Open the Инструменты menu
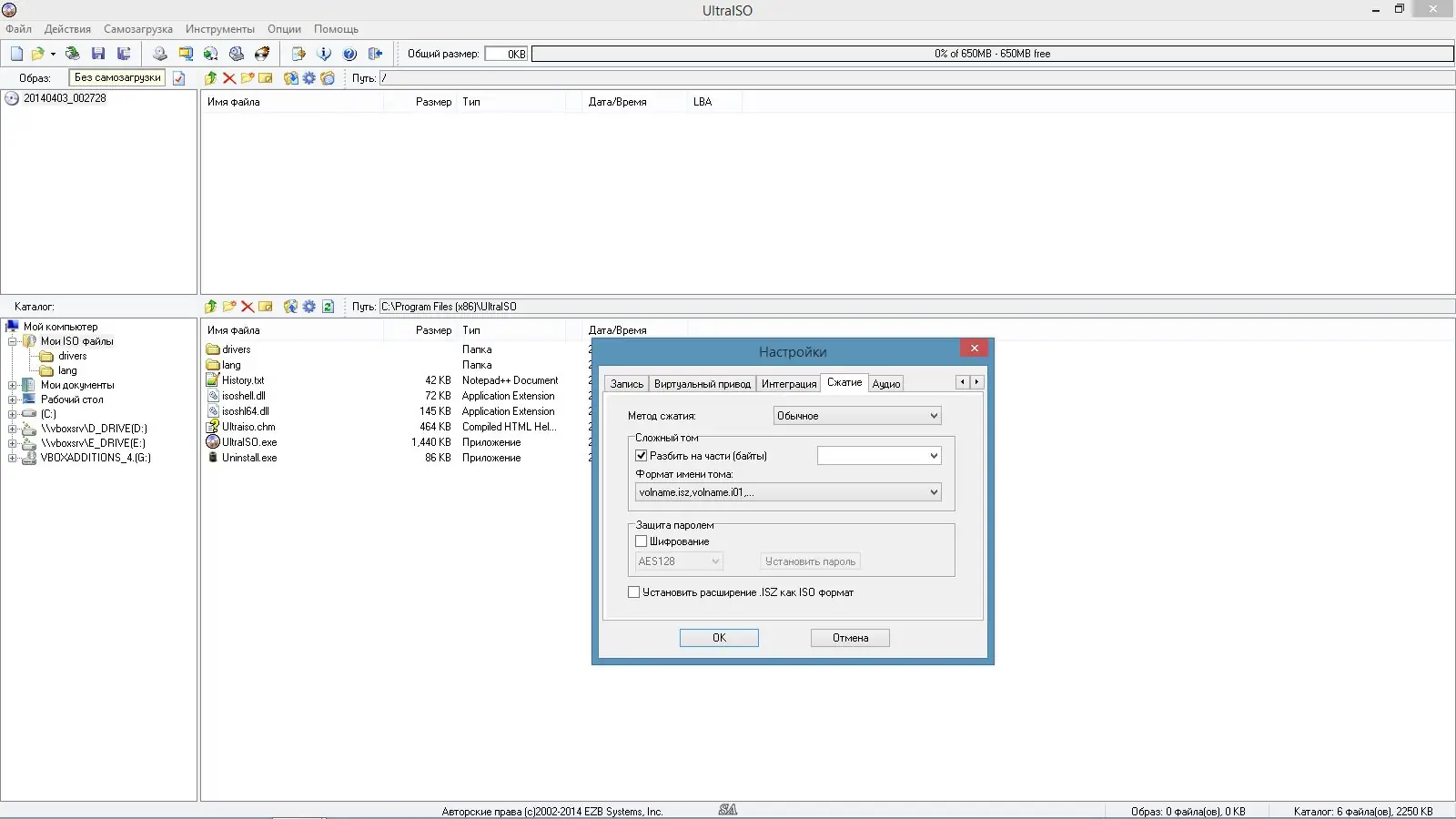Screen dimensions: 1456x819 (x=219, y=28)
